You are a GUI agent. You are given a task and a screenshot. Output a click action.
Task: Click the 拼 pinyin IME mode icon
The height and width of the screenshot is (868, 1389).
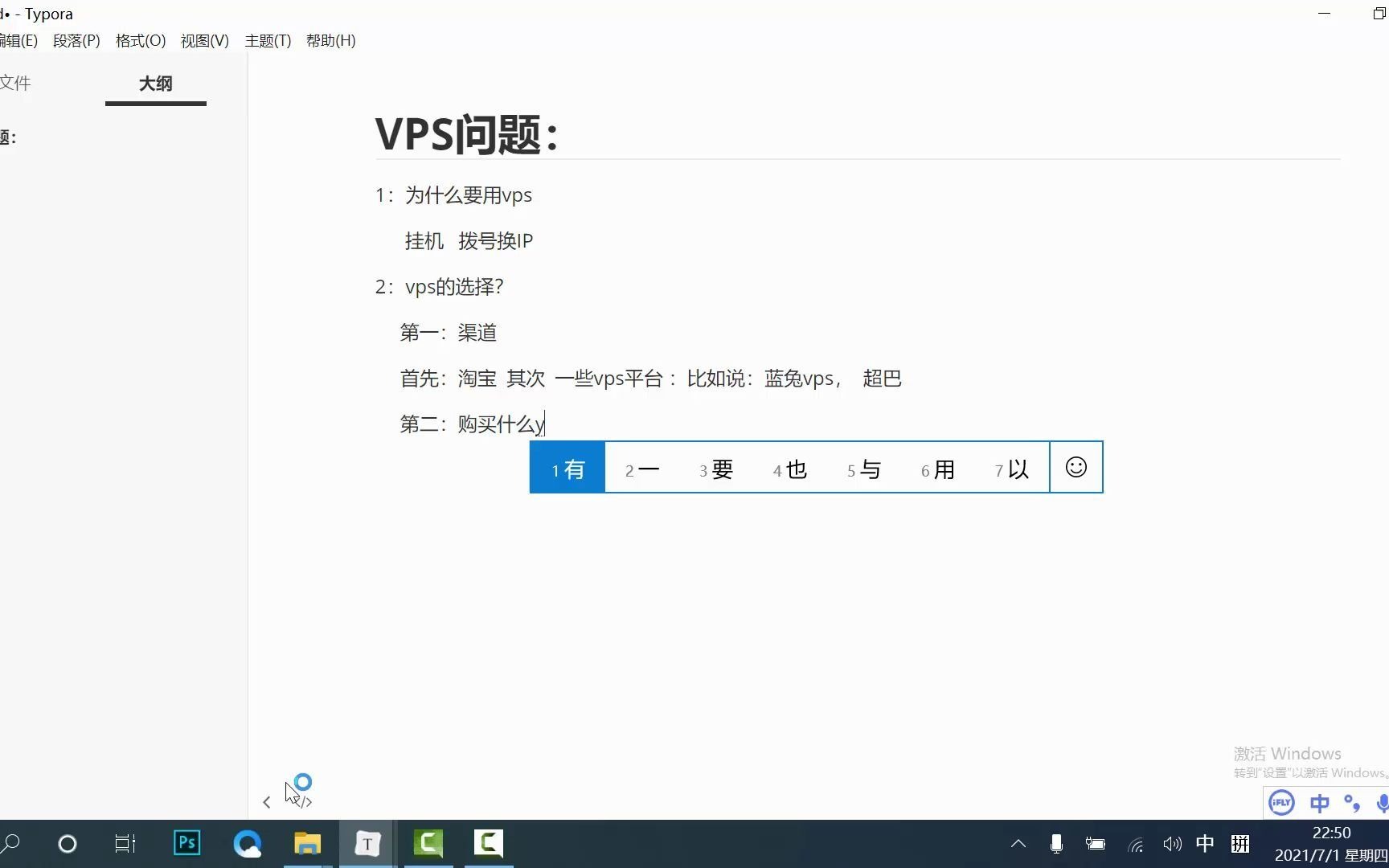[x=1240, y=844]
